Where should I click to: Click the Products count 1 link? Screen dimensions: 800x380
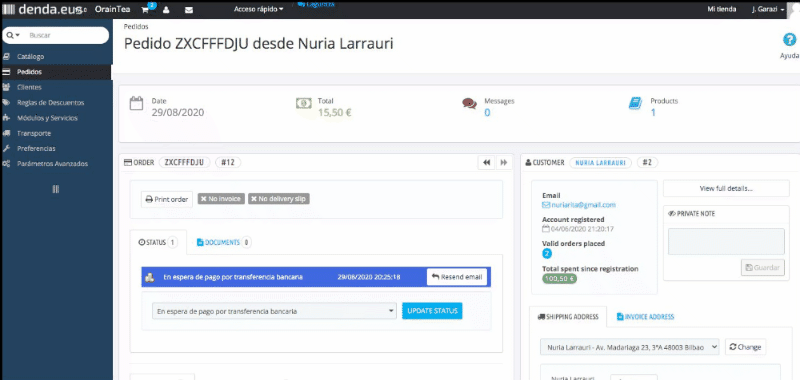pyautogui.click(x=653, y=113)
